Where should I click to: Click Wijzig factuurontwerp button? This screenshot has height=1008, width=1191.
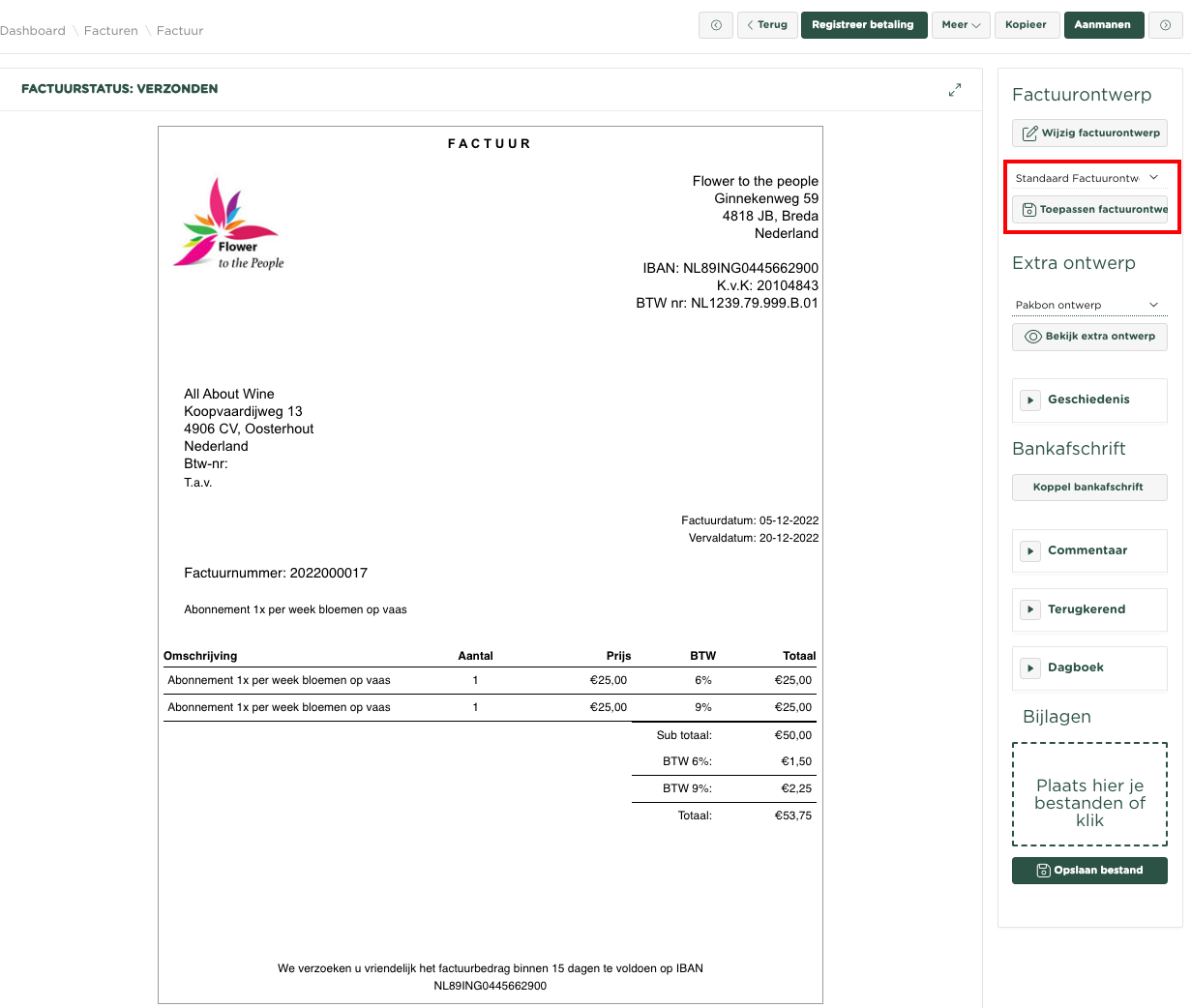click(x=1089, y=133)
